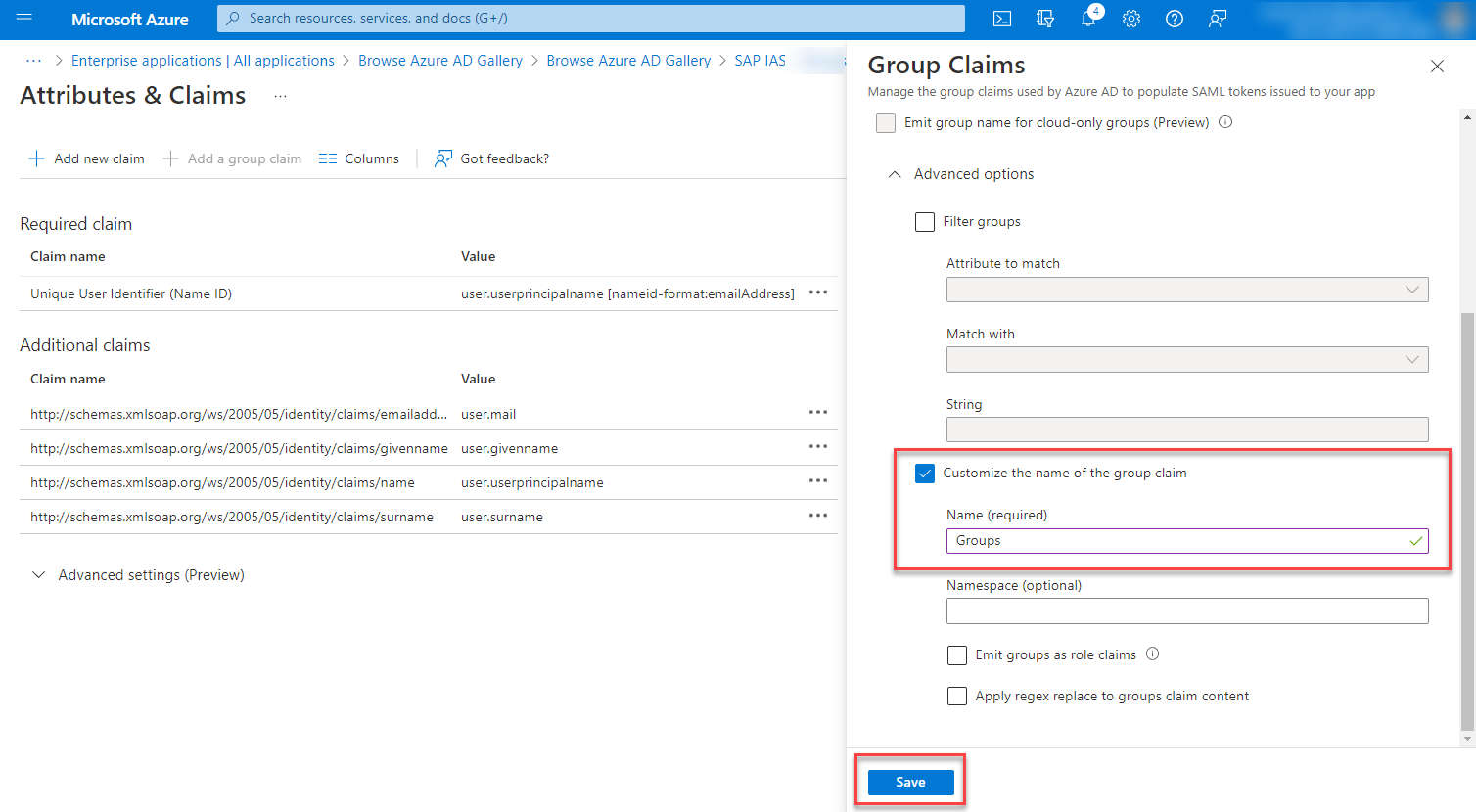Enable the Filter groups checkbox
Viewport: 1476px width, 812px height.
pyautogui.click(x=925, y=222)
